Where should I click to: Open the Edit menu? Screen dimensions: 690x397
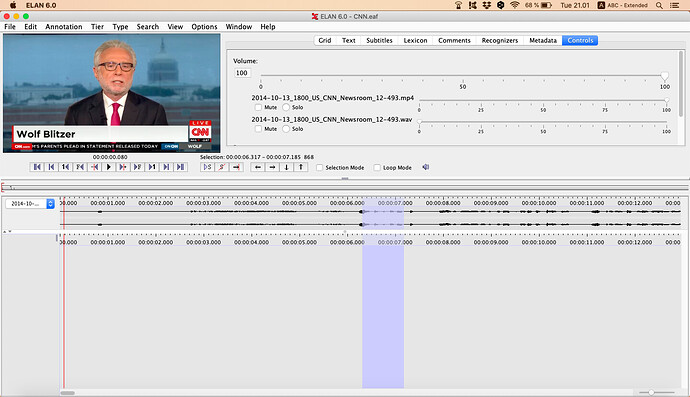point(30,27)
